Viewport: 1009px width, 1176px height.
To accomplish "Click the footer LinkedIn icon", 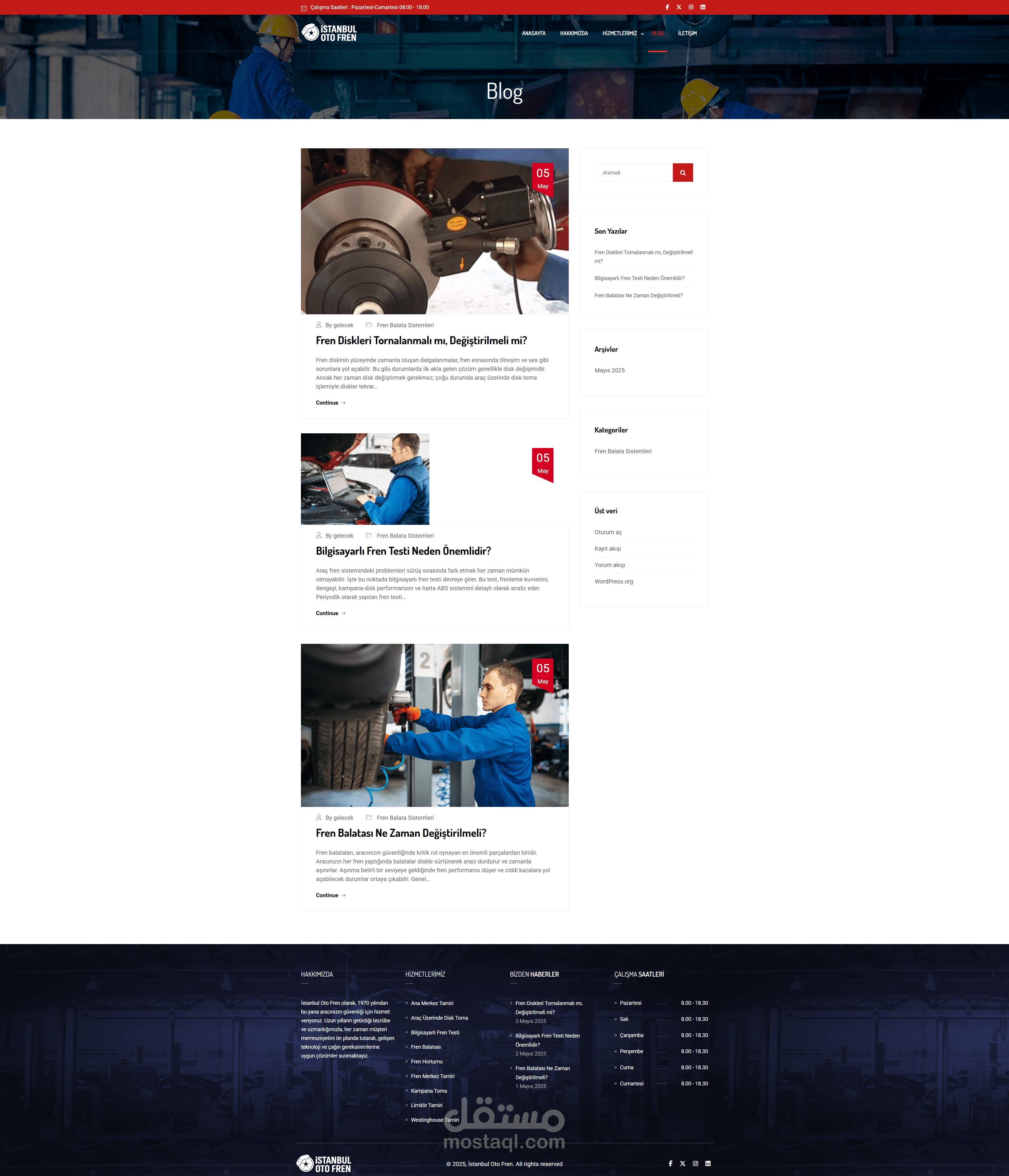I will pyautogui.click(x=707, y=1163).
